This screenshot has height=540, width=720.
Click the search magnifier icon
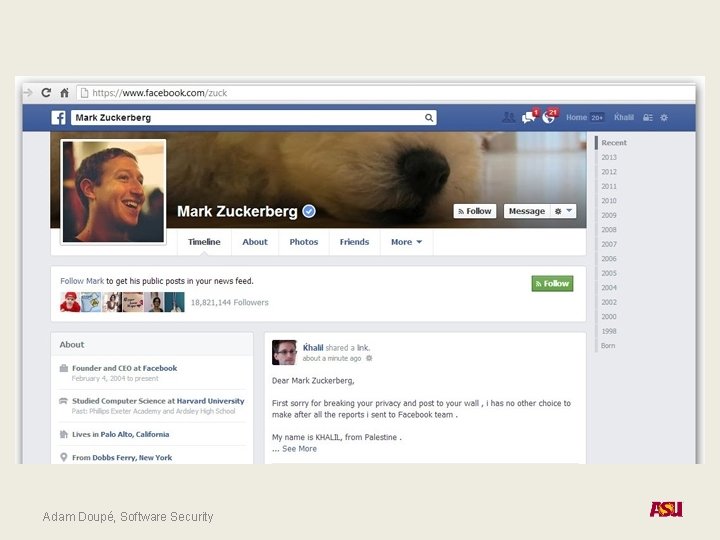(x=429, y=118)
